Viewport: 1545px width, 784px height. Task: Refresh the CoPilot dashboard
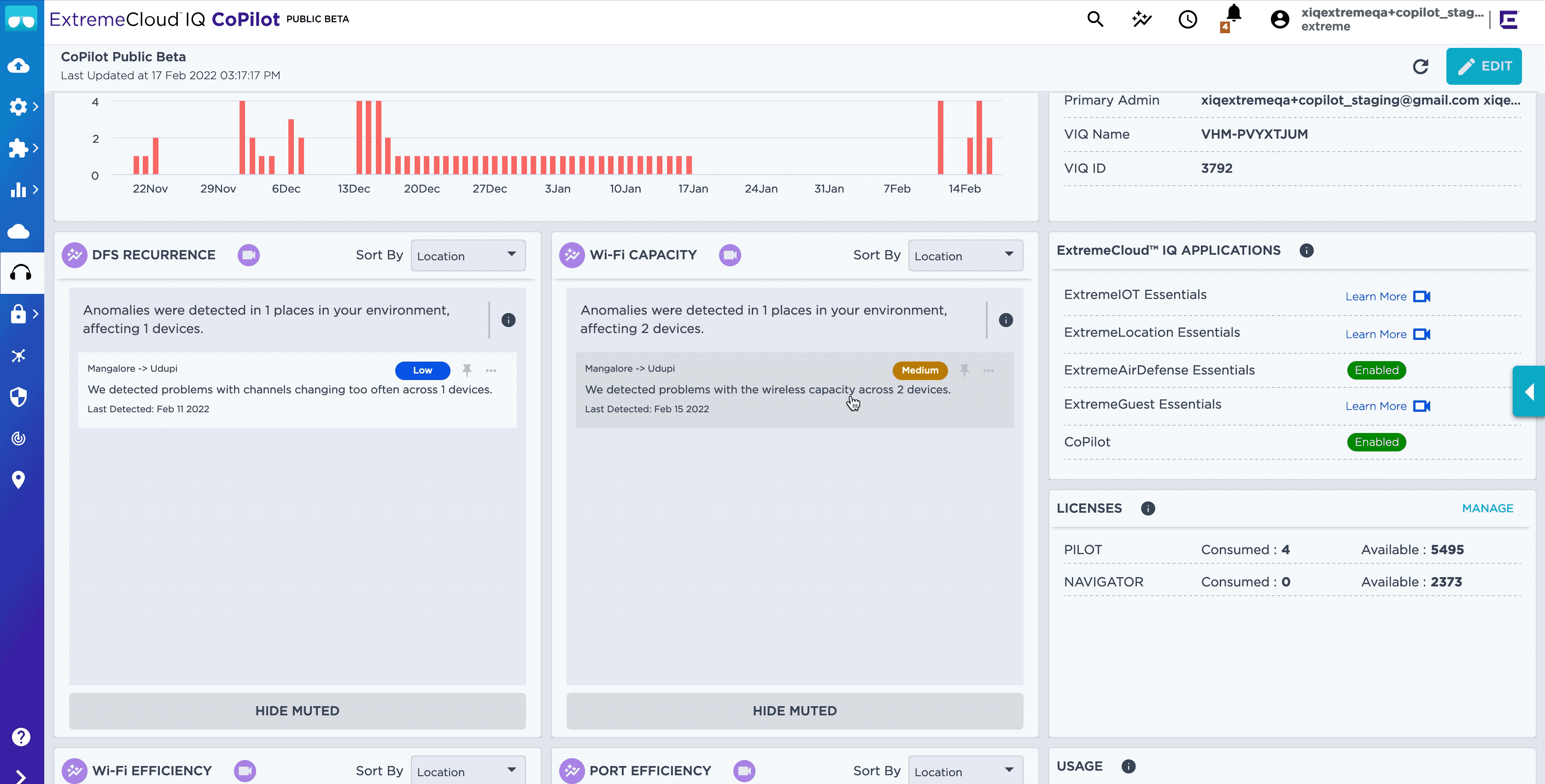click(1420, 67)
